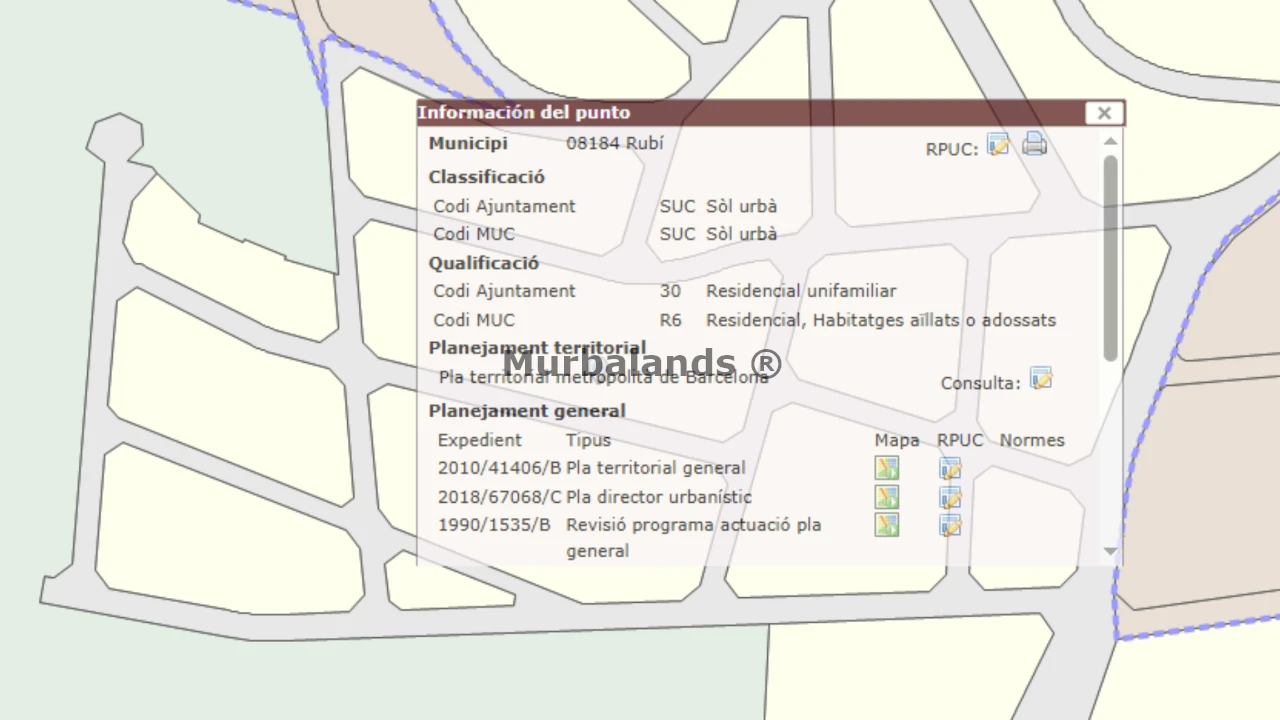
Task: Open RPUC icon for expedient 2010/41406/B
Action: click(x=950, y=468)
